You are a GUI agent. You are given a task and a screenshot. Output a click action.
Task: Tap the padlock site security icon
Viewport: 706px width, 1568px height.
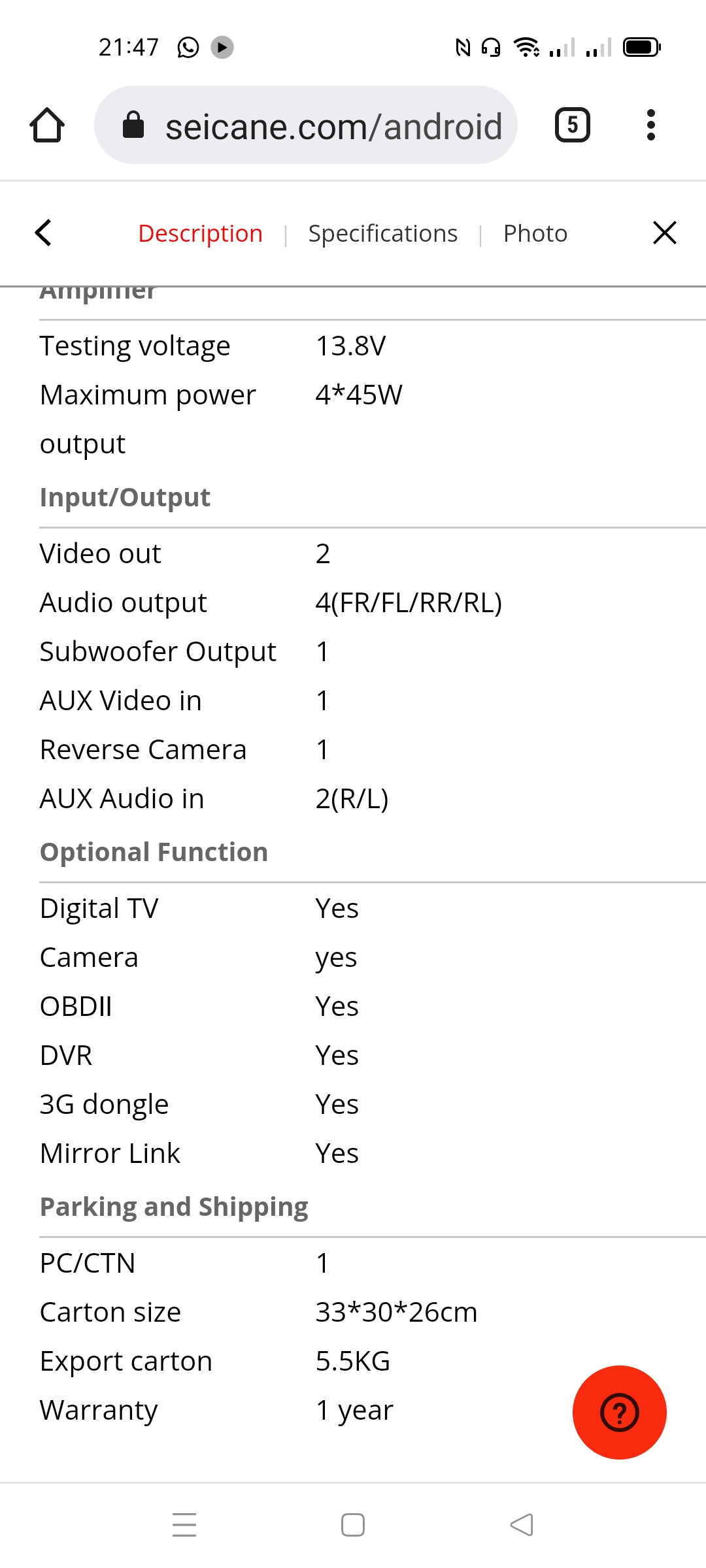(x=133, y=125)
